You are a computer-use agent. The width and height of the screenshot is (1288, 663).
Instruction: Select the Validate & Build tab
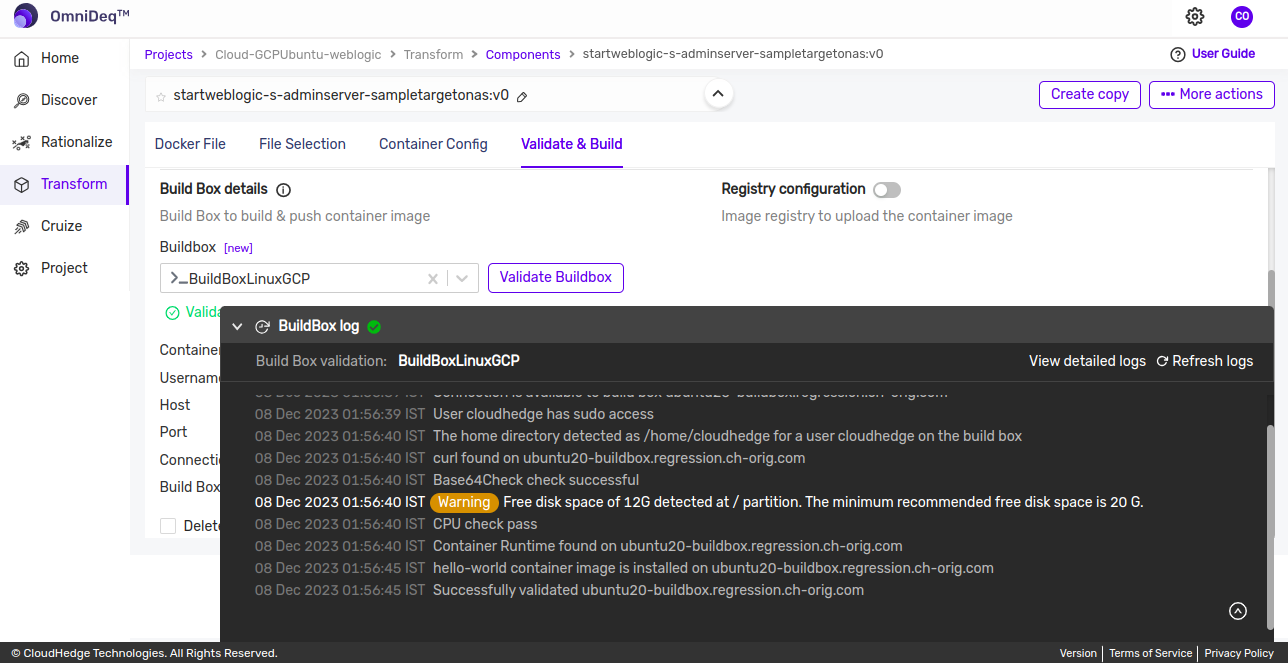tap(572, 144)
